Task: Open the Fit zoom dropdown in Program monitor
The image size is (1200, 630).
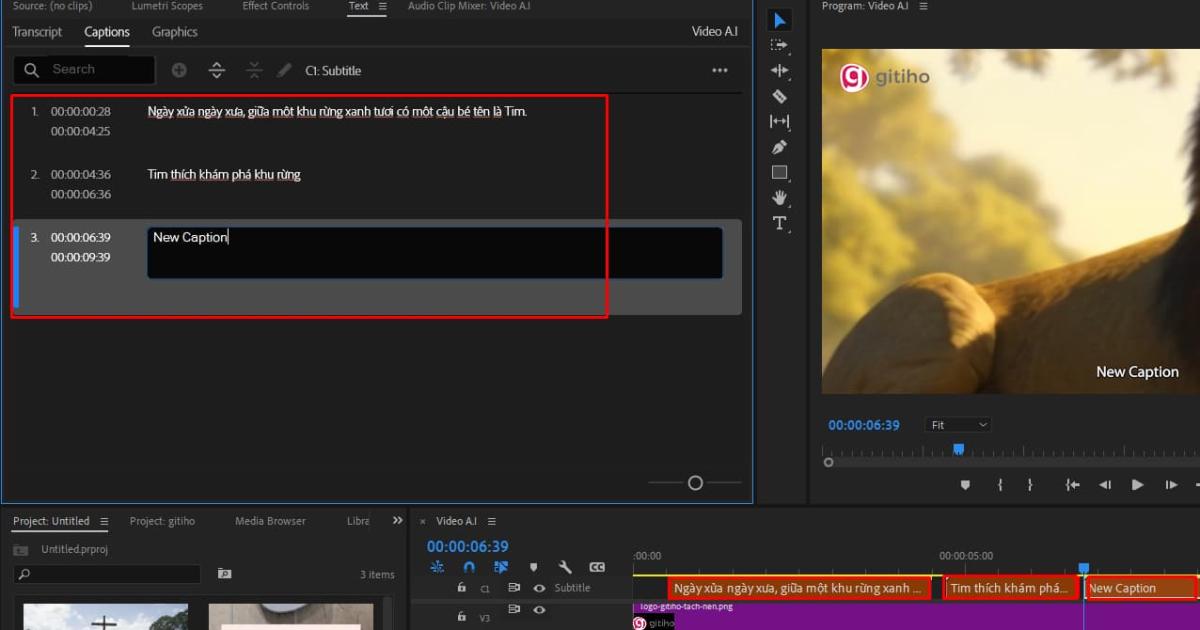Action: [957, 424]
